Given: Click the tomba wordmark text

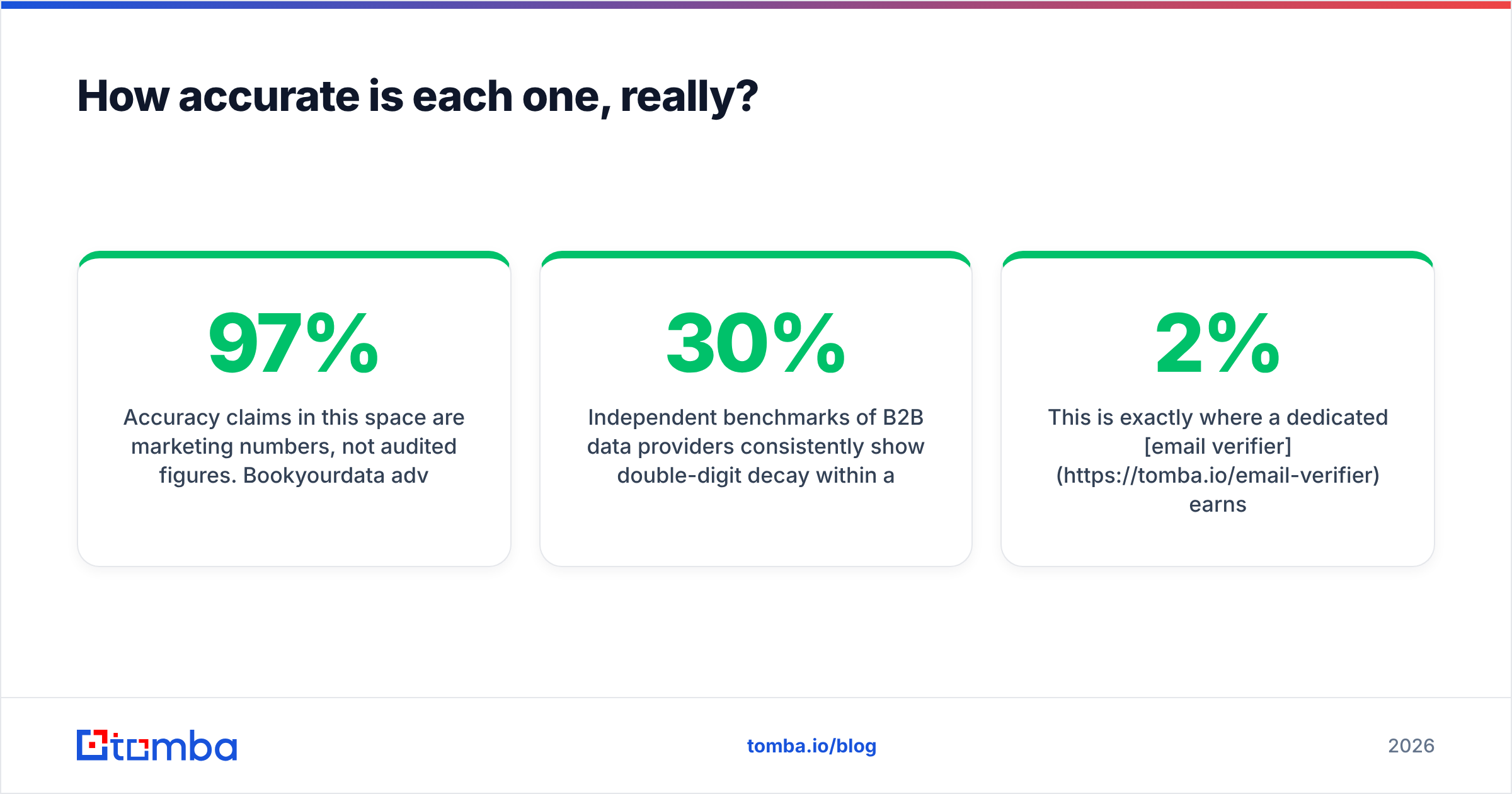Looking at the screenshot, I should coord(175,745).
